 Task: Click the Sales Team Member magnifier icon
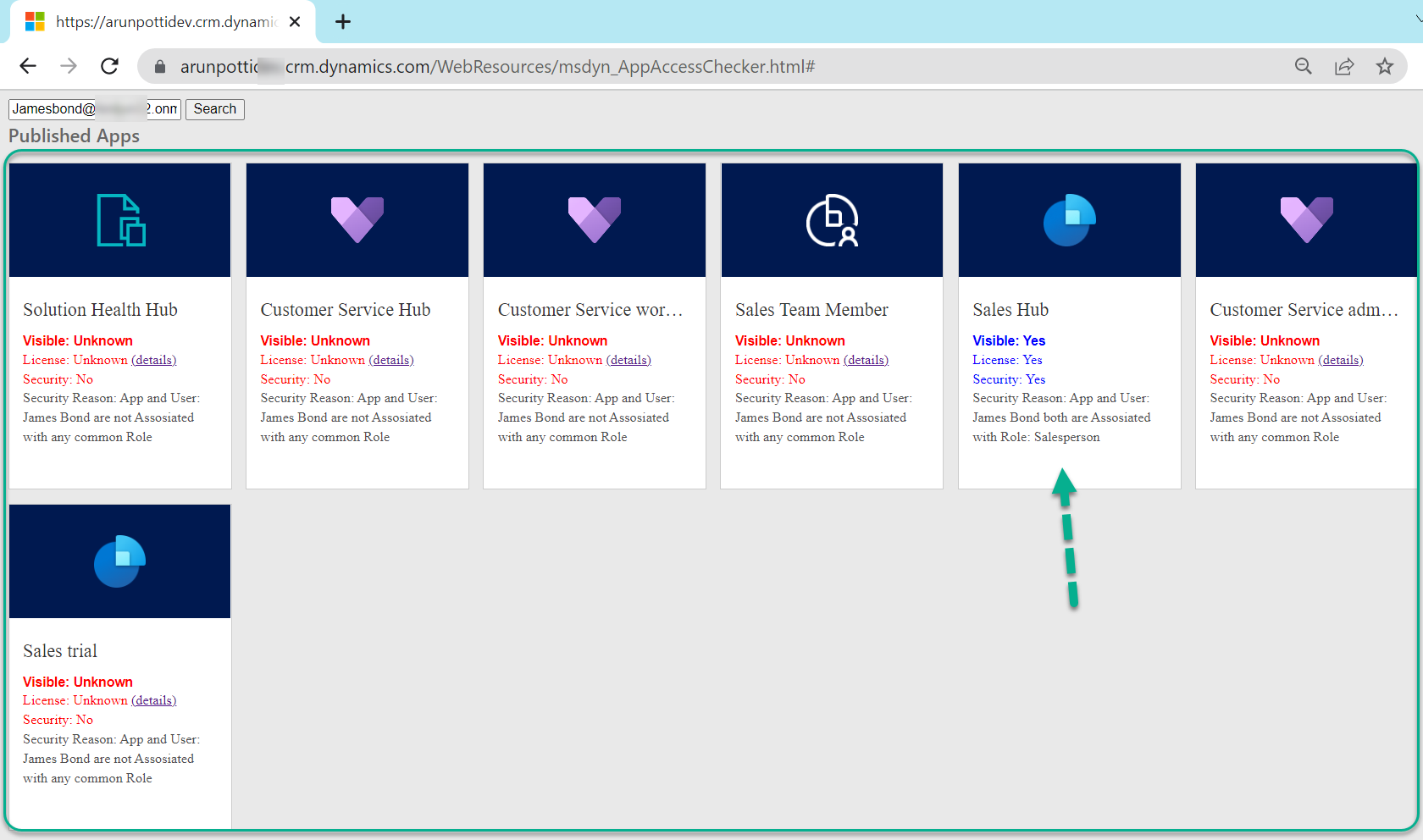coord(831,219)
